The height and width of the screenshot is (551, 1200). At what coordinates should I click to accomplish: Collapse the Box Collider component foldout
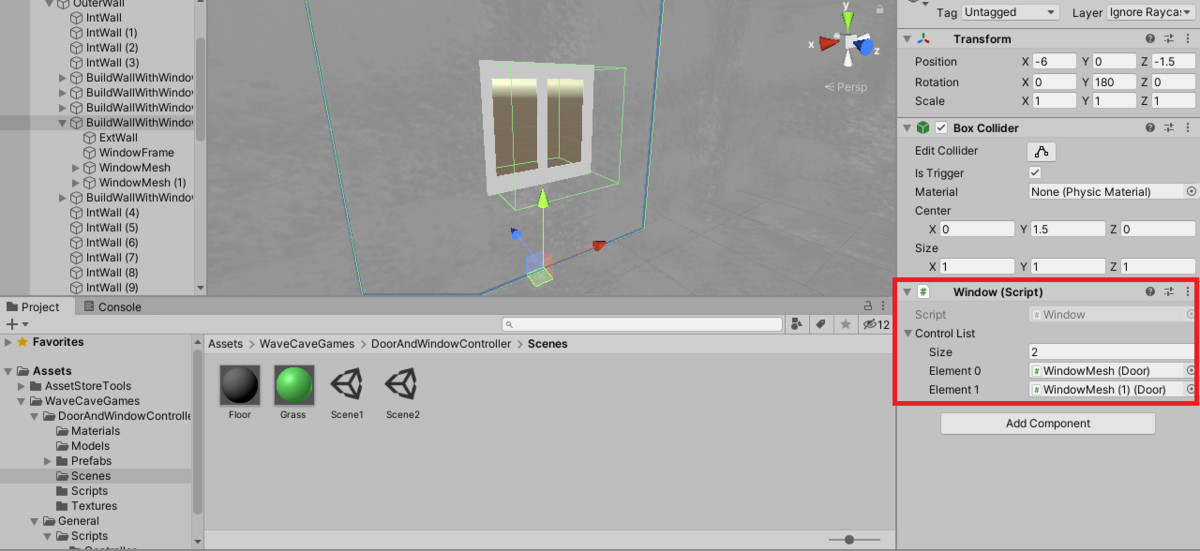tap(907, 128)
